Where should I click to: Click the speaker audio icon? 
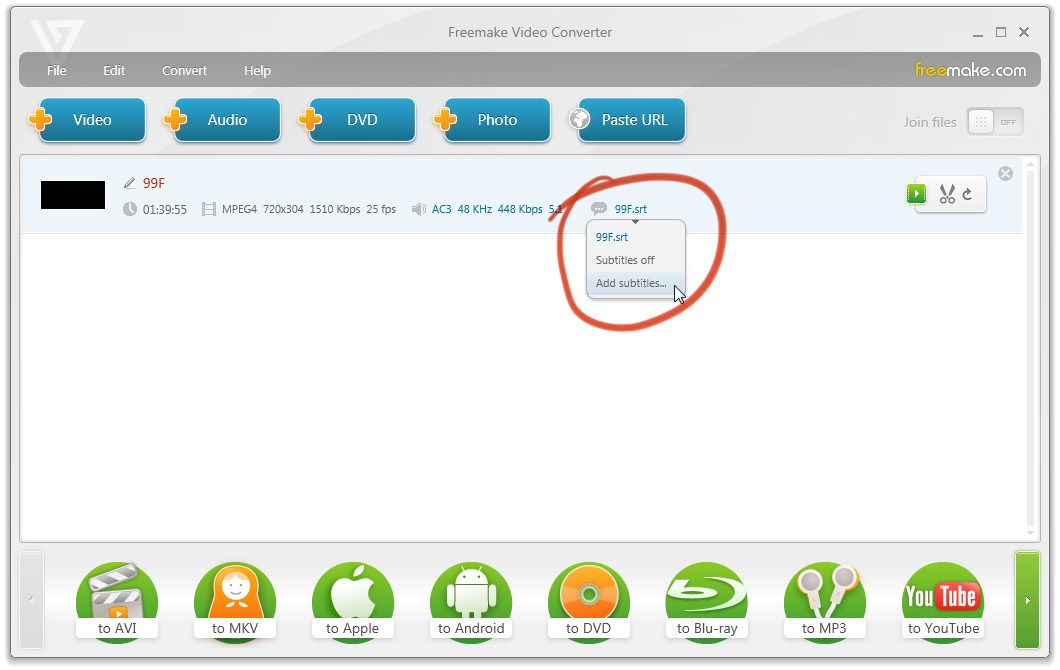(418, 209)
